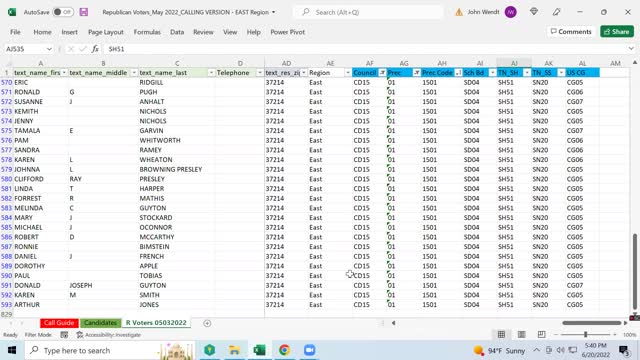Click the pen drawing icon in title bar
Screen dimensions: 640x360
coord(556,12)
